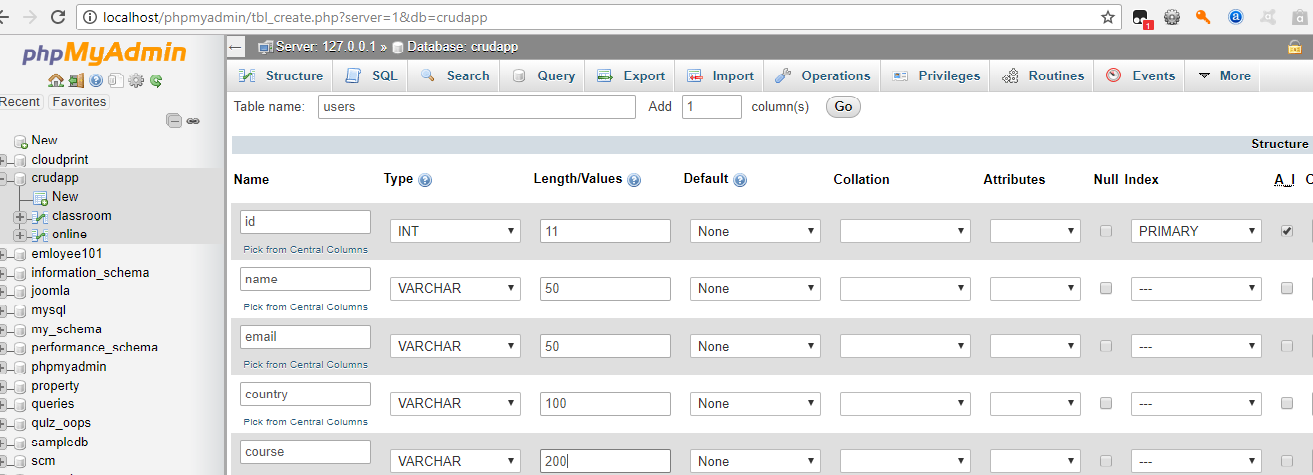1313x475 pixels.
Task: Uncheck the A_I checkbox for id column
Action: coord(1287,231)
